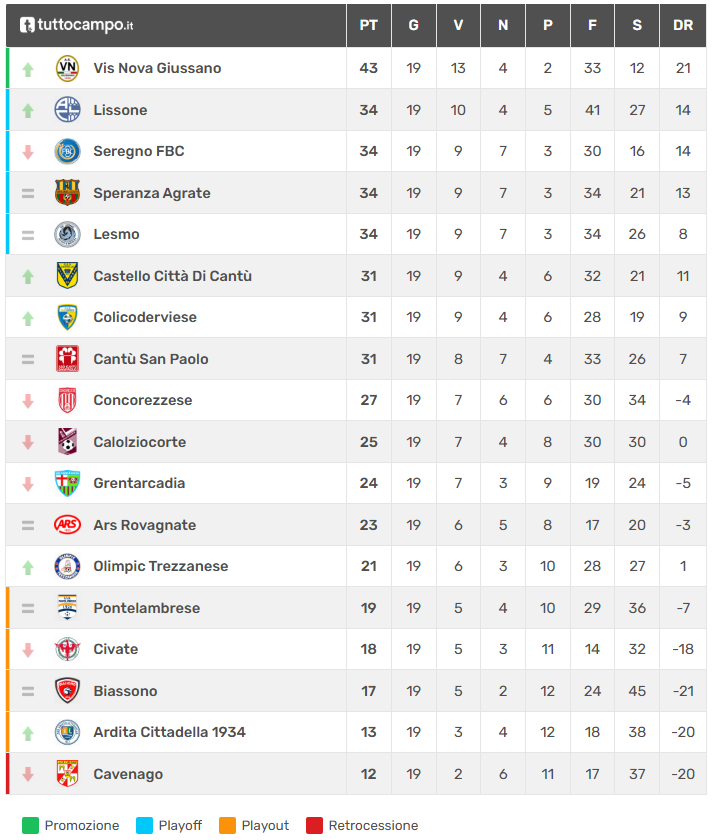The image size is (713, 840).
Task: Click the green up arrow beside Lissone
Action: pyautogui.click(x=28, y=110)
